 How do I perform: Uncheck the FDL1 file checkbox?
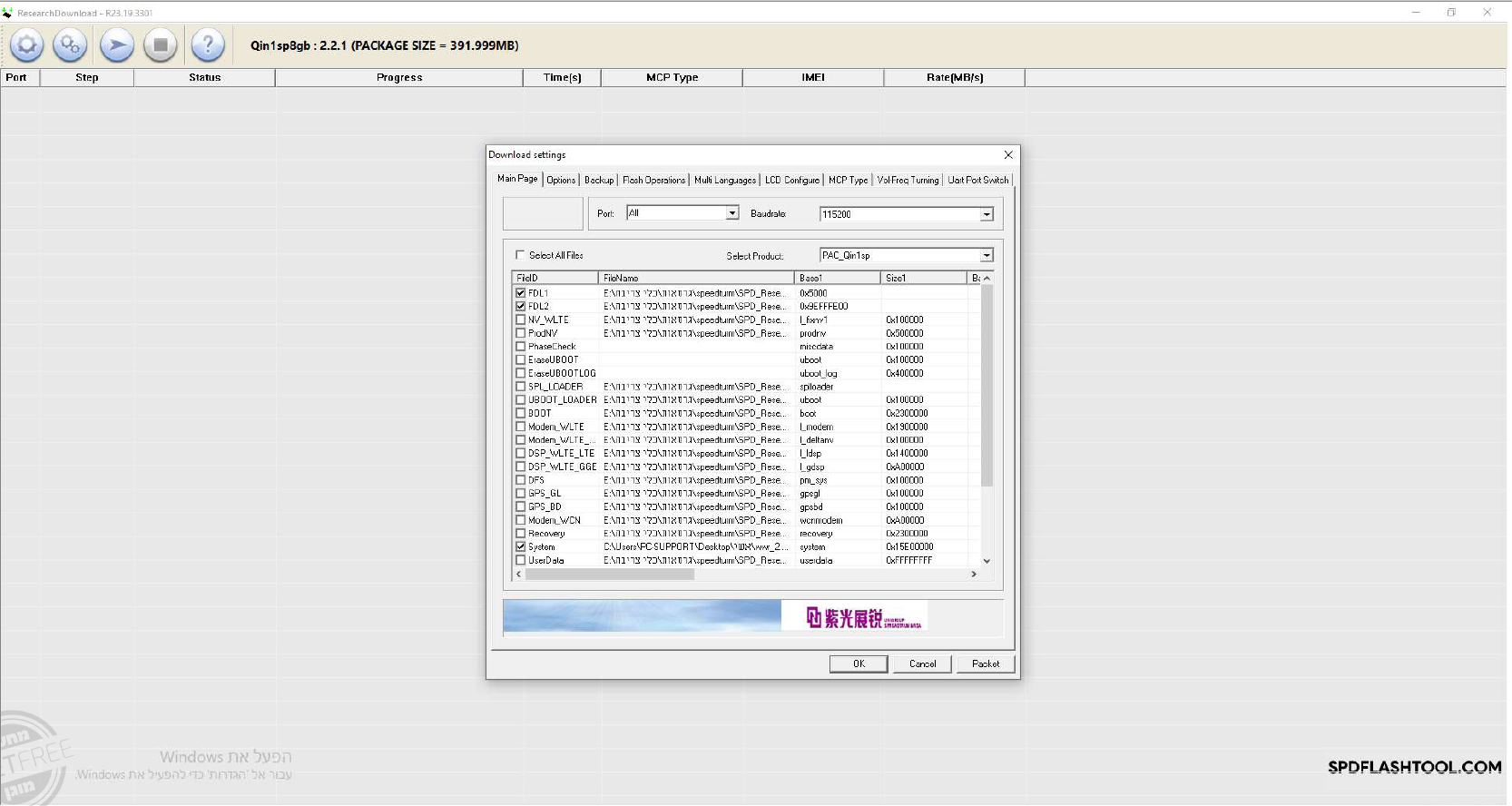520,293
